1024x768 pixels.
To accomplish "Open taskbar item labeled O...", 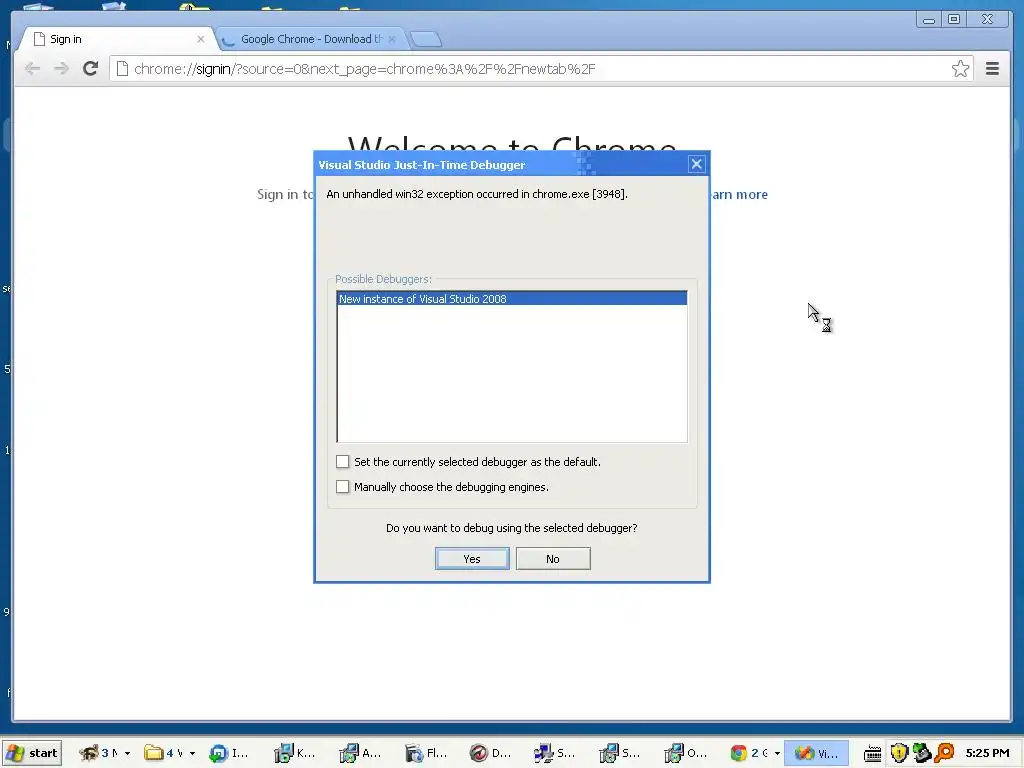I will click(686, 753).
